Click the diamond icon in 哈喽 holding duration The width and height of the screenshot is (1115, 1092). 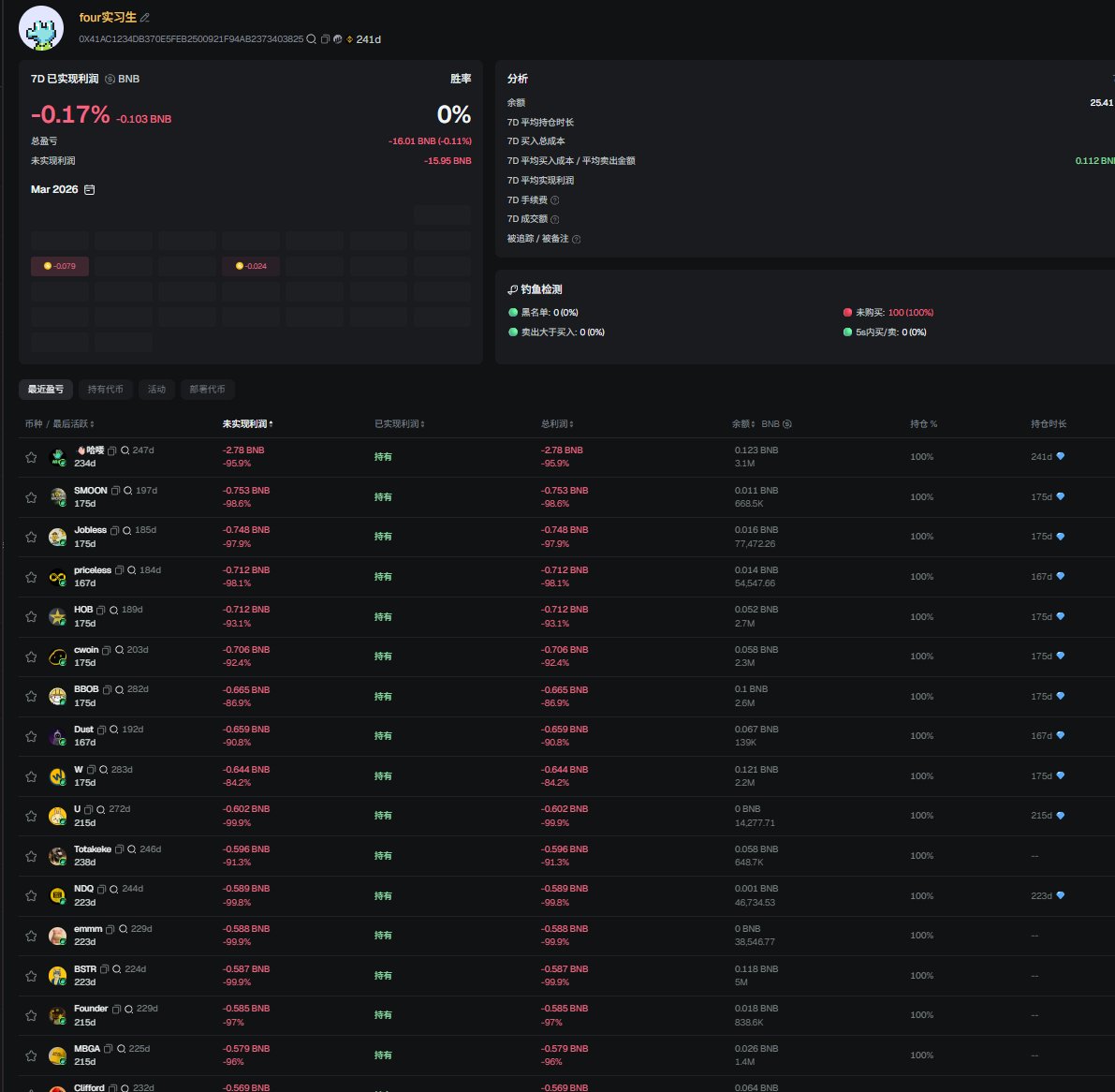(x=1060, y=457)
